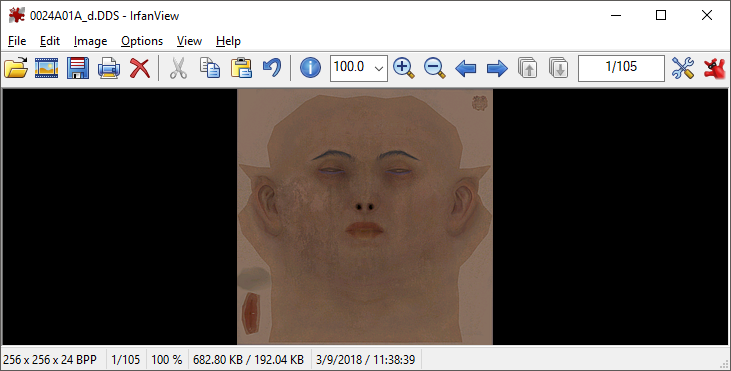Screen dimensions: 731x371
Task: Minimize the IrfanView window
Action: point(616,15)
